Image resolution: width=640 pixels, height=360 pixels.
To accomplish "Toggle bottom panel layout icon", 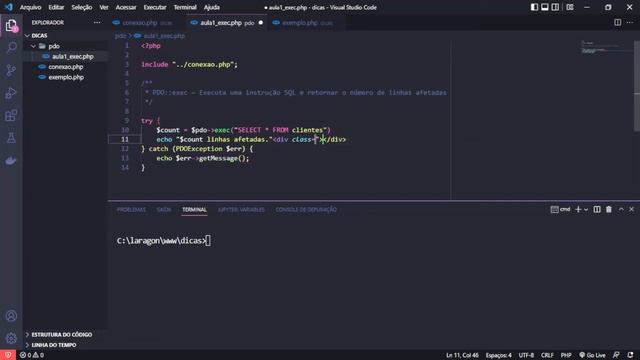I will coord(545,7).
